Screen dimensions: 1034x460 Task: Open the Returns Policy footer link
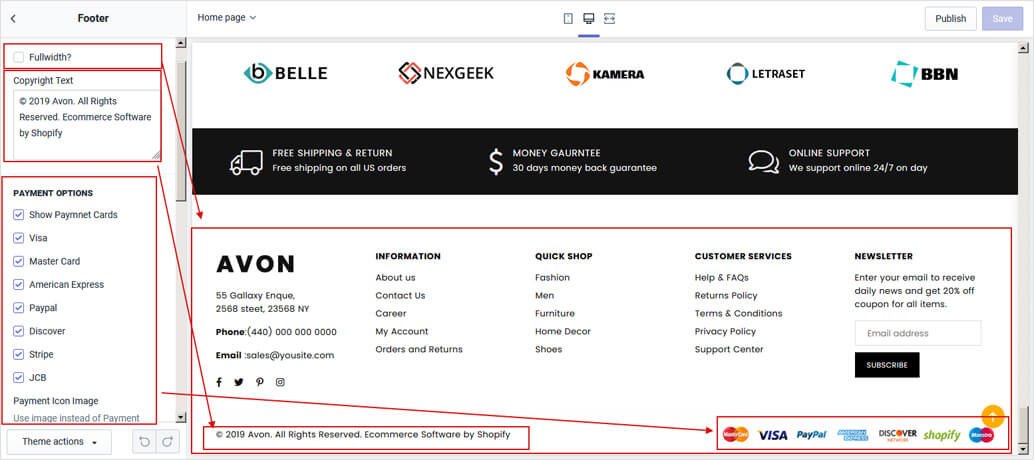726,296
